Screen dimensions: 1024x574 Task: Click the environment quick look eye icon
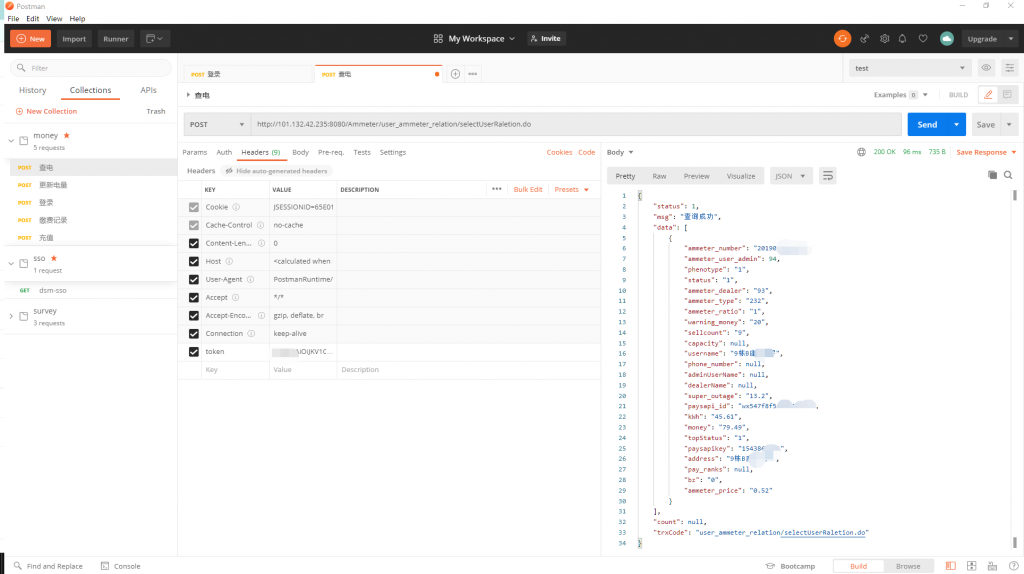tap(986, 68)
